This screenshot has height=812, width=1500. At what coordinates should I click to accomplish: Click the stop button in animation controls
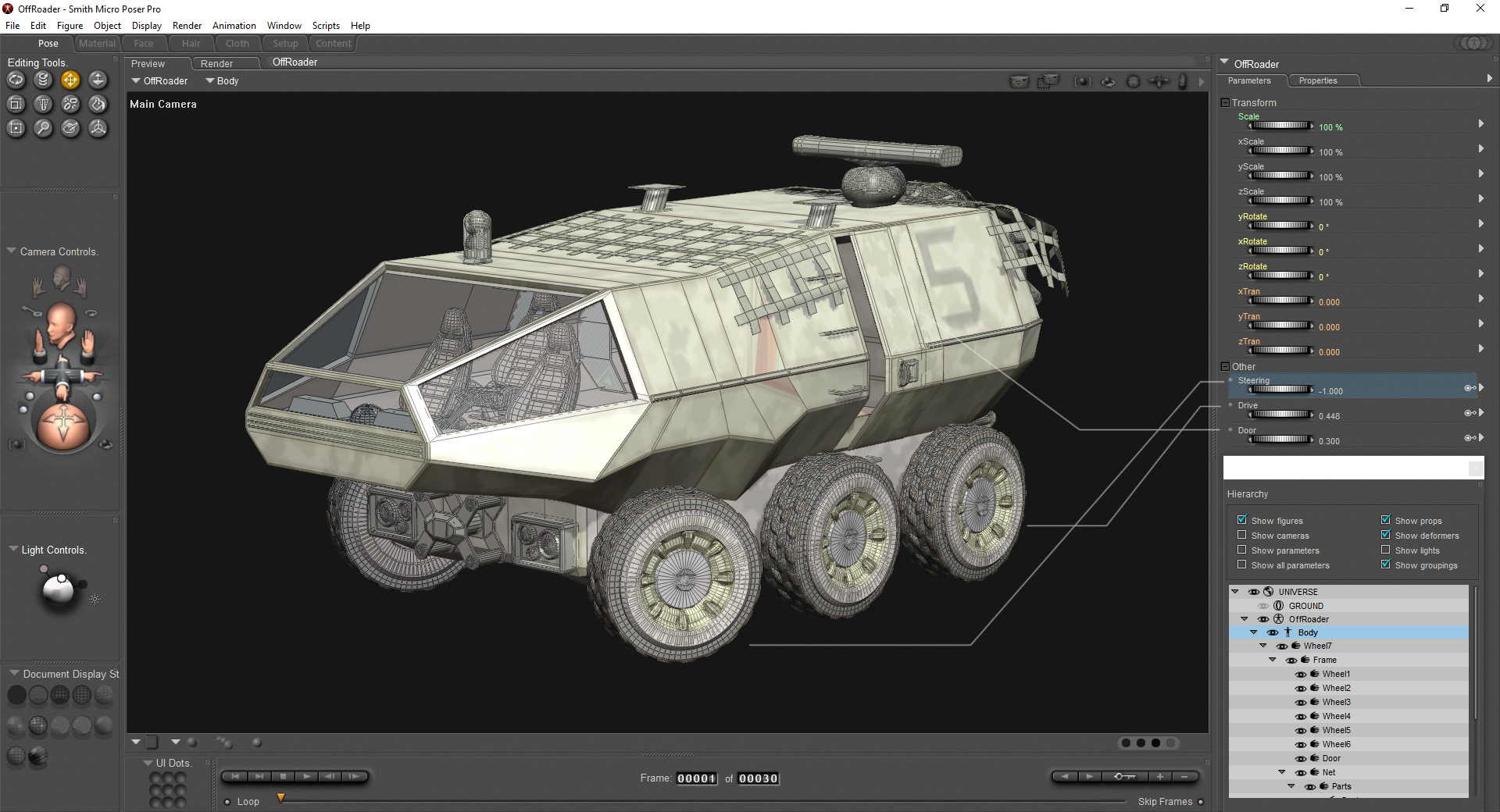(283, 777)
